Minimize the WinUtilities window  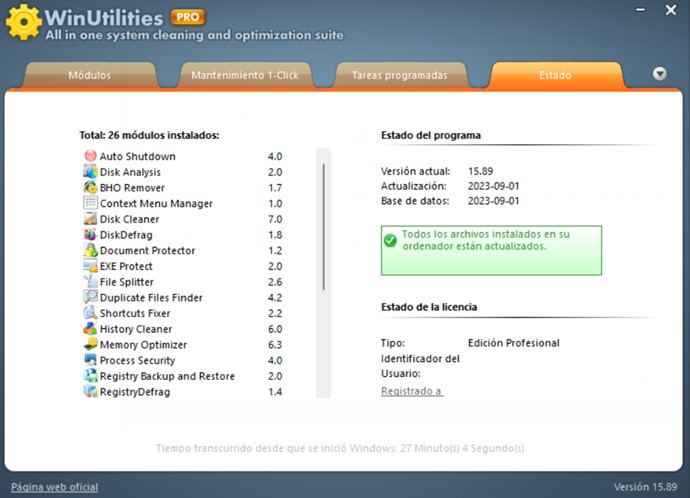click(x=641, y=10)
